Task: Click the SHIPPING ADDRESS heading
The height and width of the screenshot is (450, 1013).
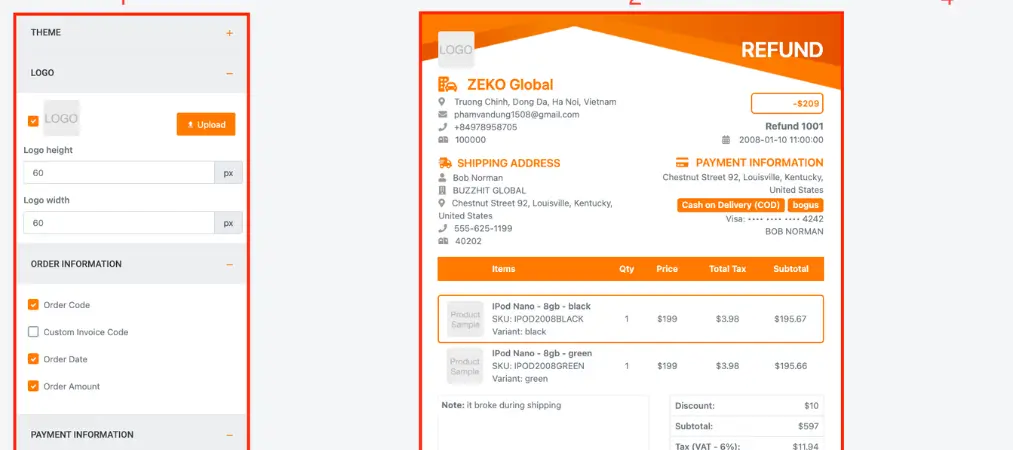Action: (x=508, y=163)
